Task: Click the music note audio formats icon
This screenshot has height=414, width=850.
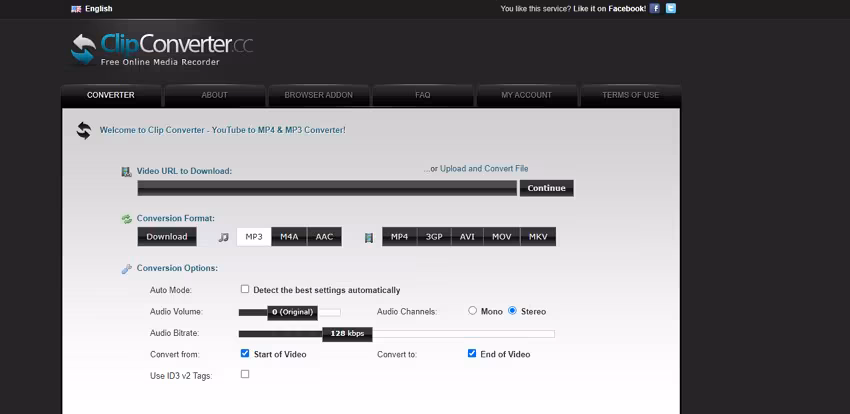Action: pyautogui.click(x=223, y=237)
